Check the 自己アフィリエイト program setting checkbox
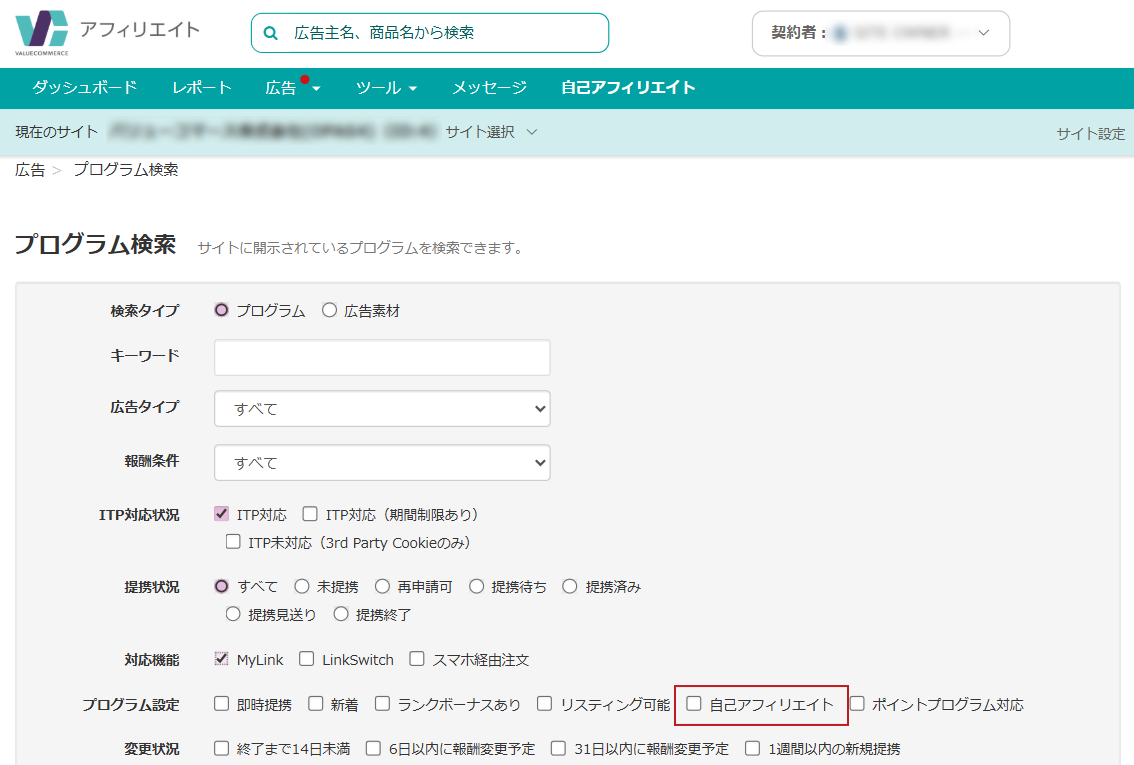The width and height of the screenshot is (1134, 765). [694, 704]
